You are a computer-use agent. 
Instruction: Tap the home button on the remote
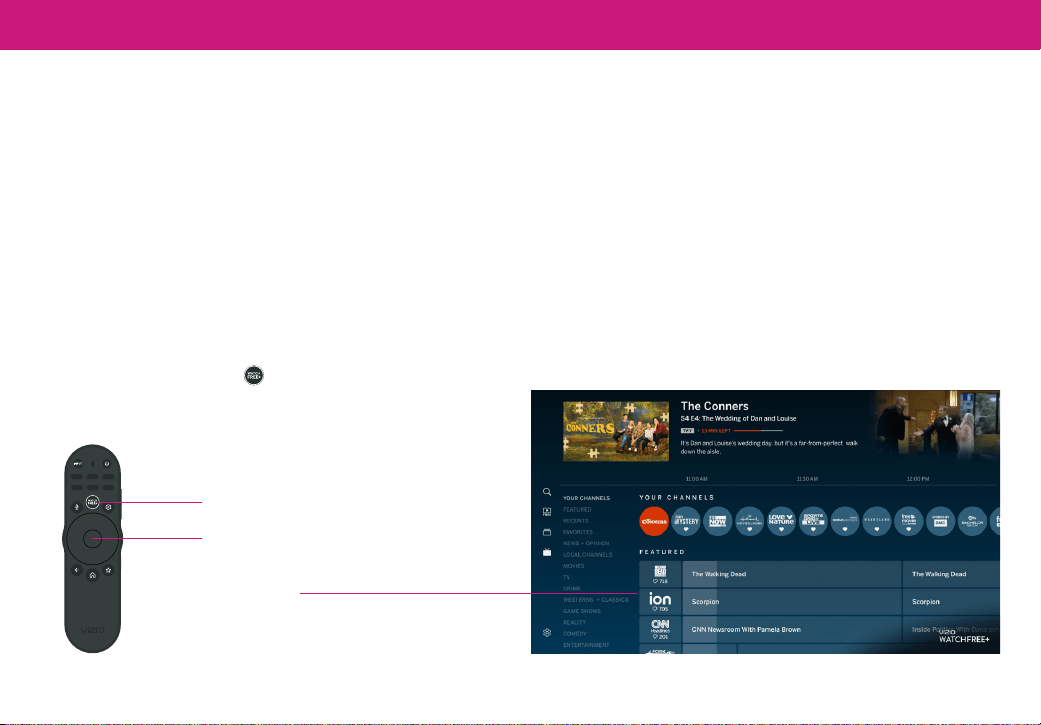pyautogui.click(x=92, y=575)
